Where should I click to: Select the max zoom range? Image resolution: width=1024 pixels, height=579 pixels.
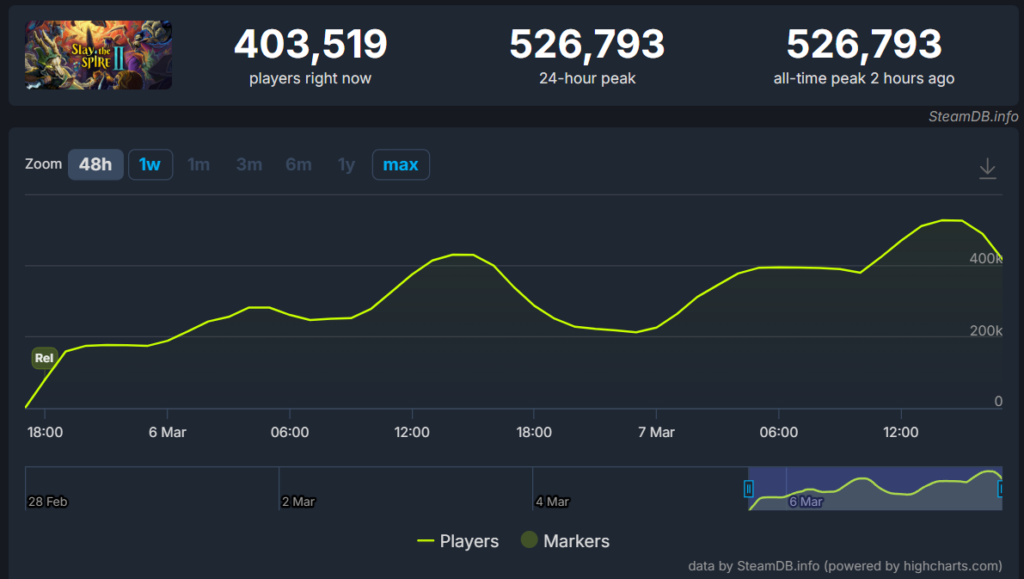[x=400, y=164]
